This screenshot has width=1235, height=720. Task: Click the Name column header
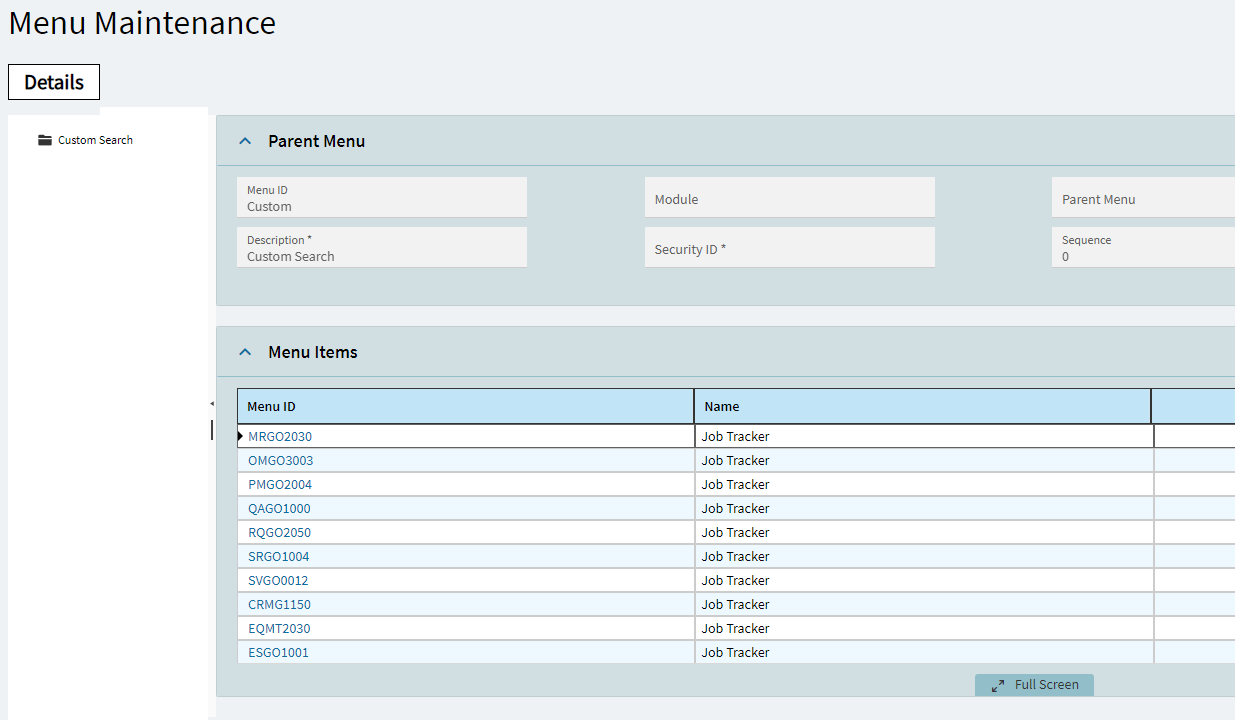pyautogui.click(x=923, y=406)
